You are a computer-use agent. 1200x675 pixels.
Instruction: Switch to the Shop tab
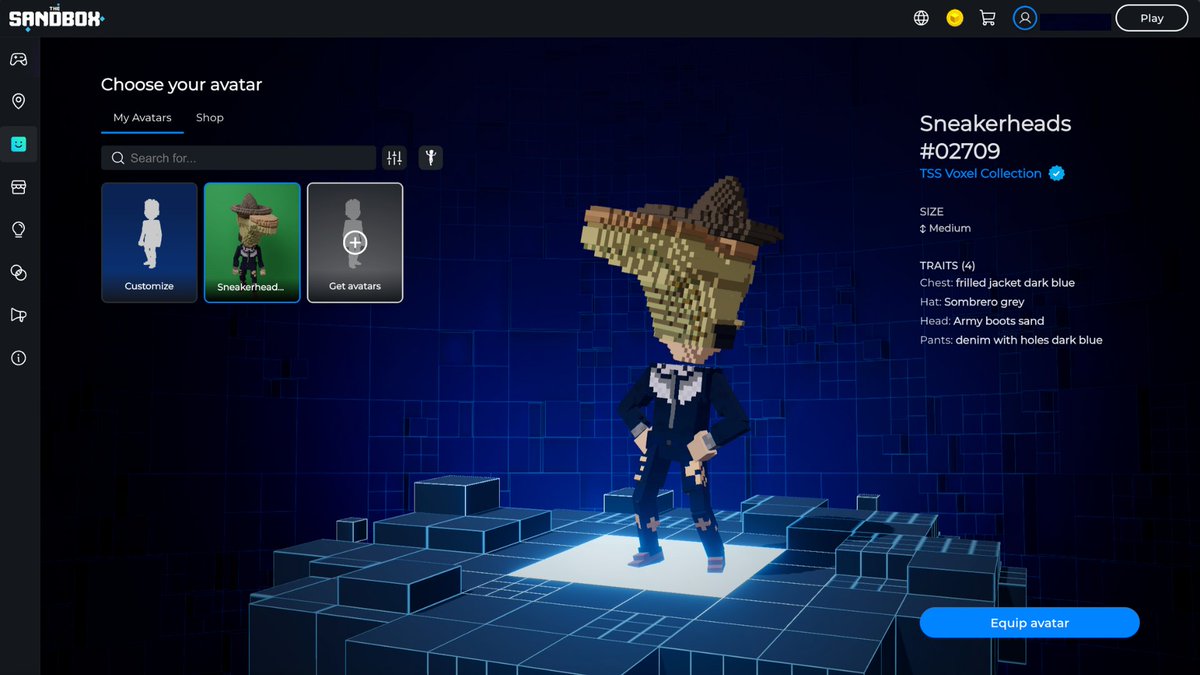[210, 118]
